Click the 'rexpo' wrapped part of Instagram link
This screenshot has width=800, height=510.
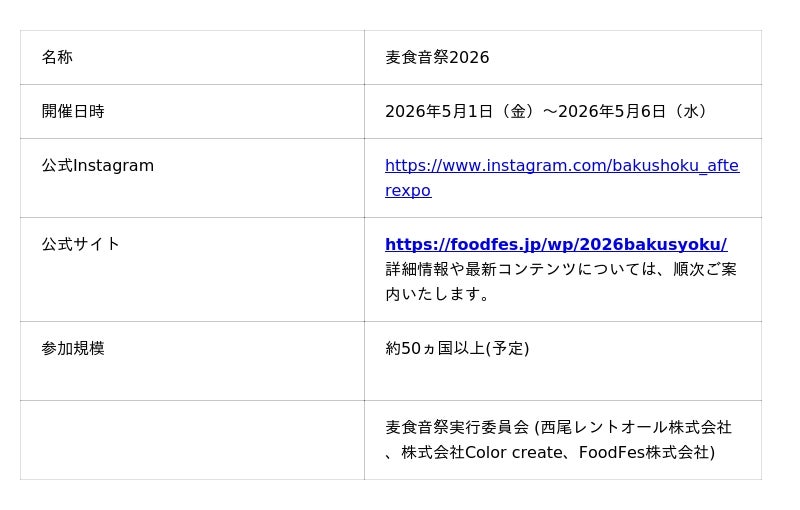tap(408, 191)
